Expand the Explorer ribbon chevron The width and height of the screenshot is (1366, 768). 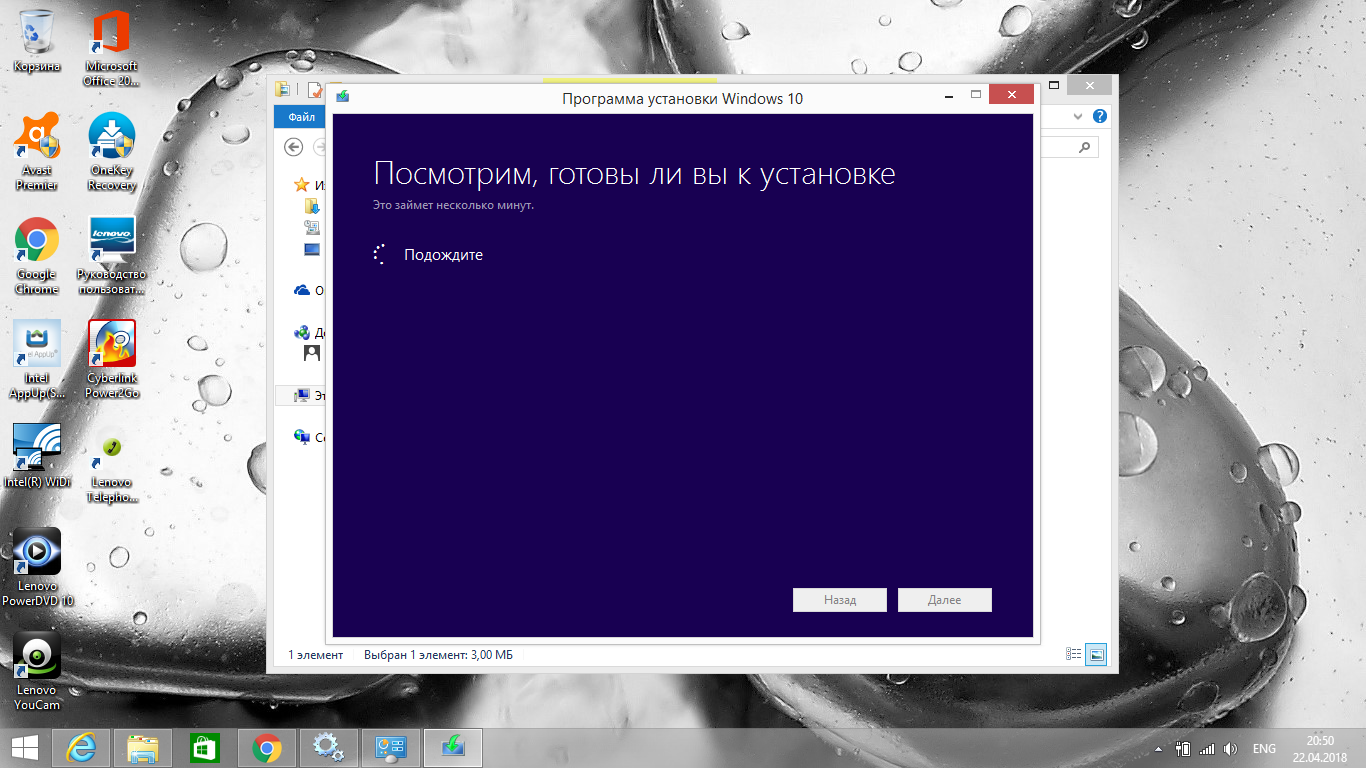point(1077,116)
